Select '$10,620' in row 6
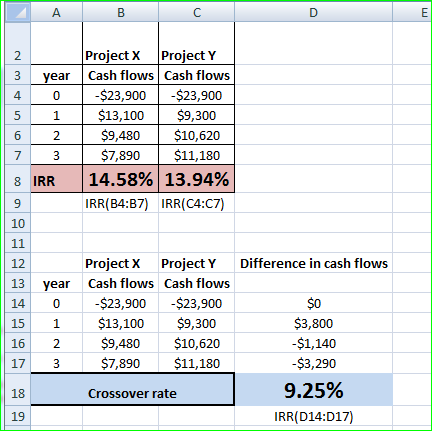The image size is (432, 431). (x=197, y=135)
